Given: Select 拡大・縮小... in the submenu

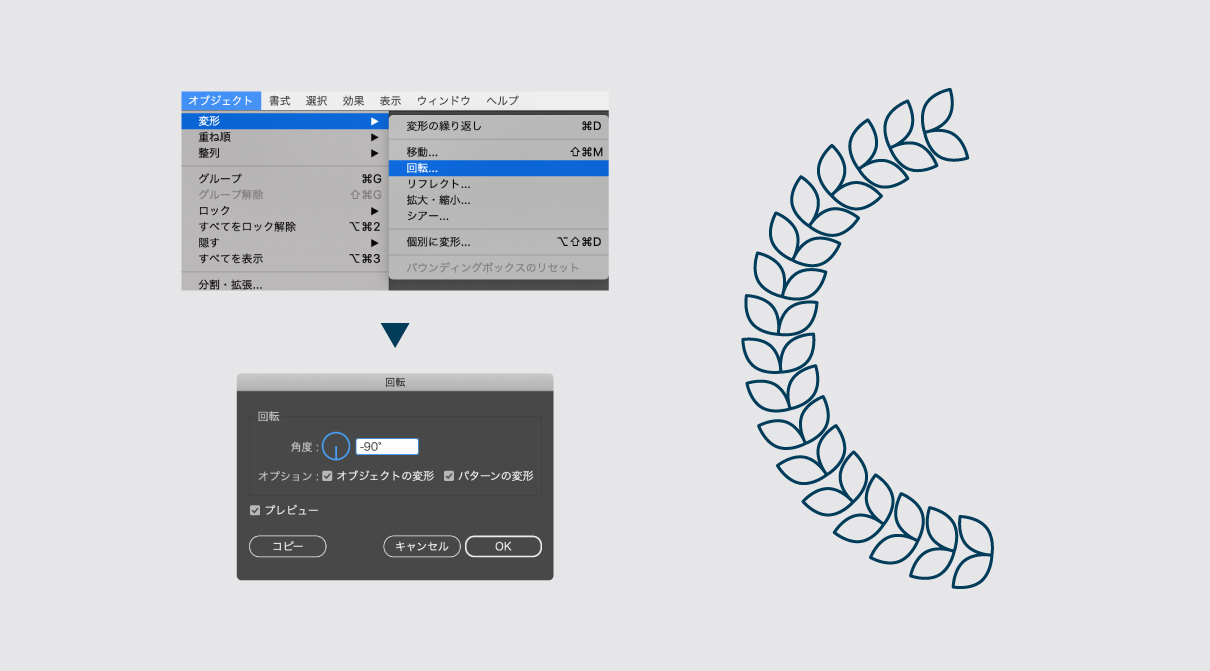Looking at the screenshot, I should [x=499, y=200].
